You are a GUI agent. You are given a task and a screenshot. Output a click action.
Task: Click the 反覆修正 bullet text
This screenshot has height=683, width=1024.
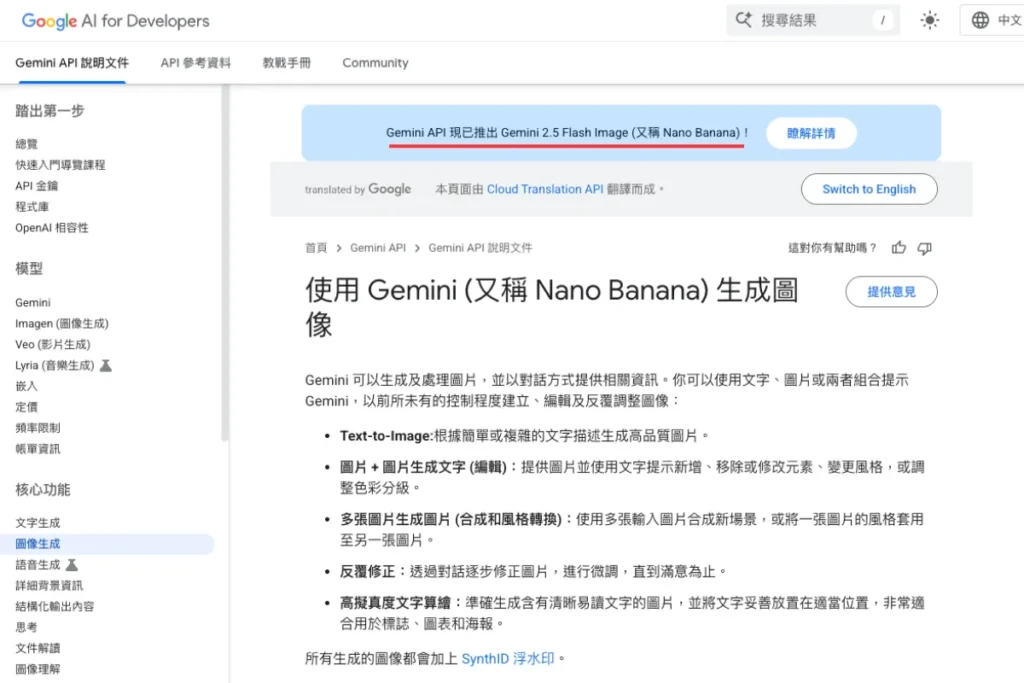pyautogui.click(x=534, y=571)
